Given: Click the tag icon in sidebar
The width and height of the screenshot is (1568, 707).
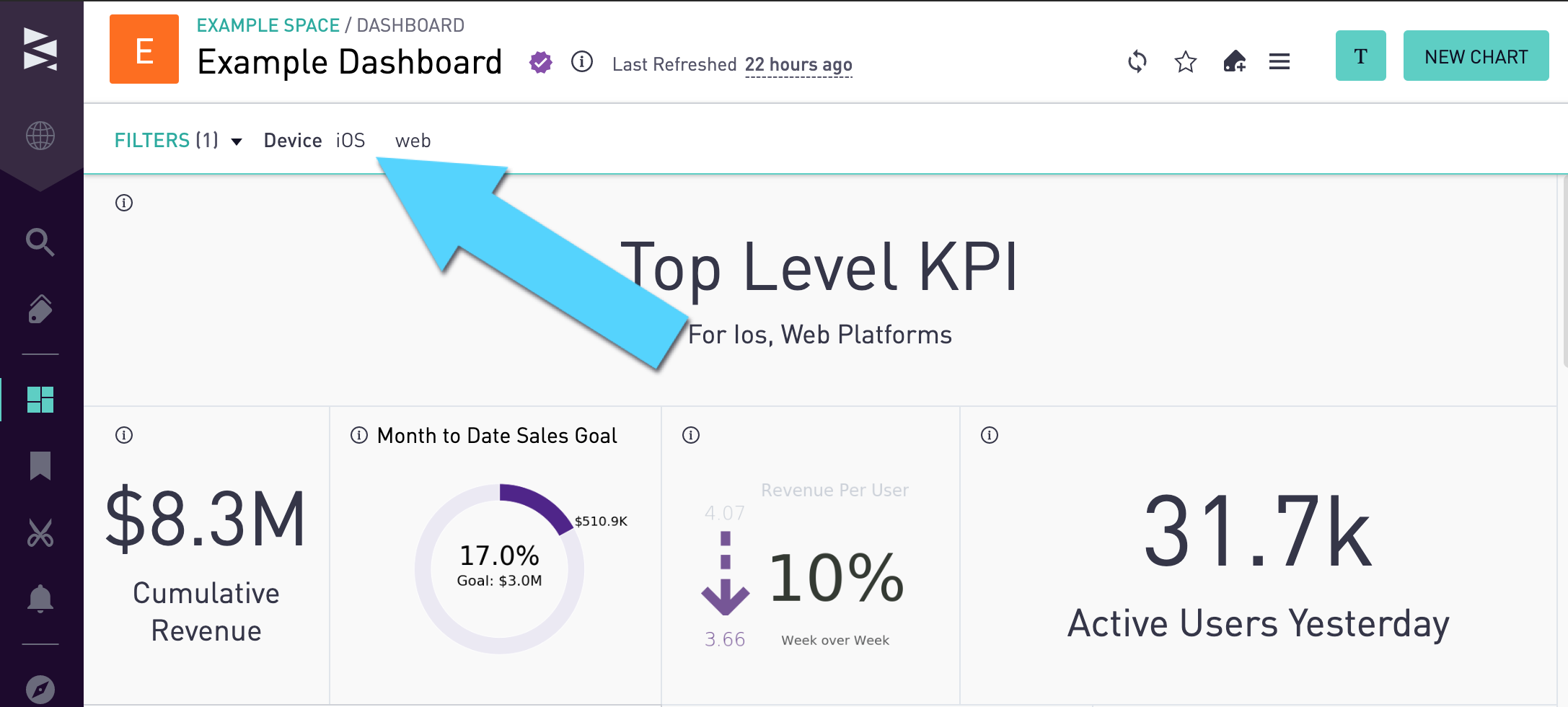Looking at the screenshot, I should point(40,309).
